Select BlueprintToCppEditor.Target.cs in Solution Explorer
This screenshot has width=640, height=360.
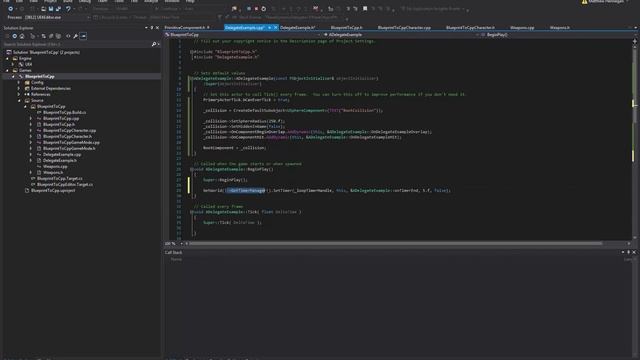point(64,184)
